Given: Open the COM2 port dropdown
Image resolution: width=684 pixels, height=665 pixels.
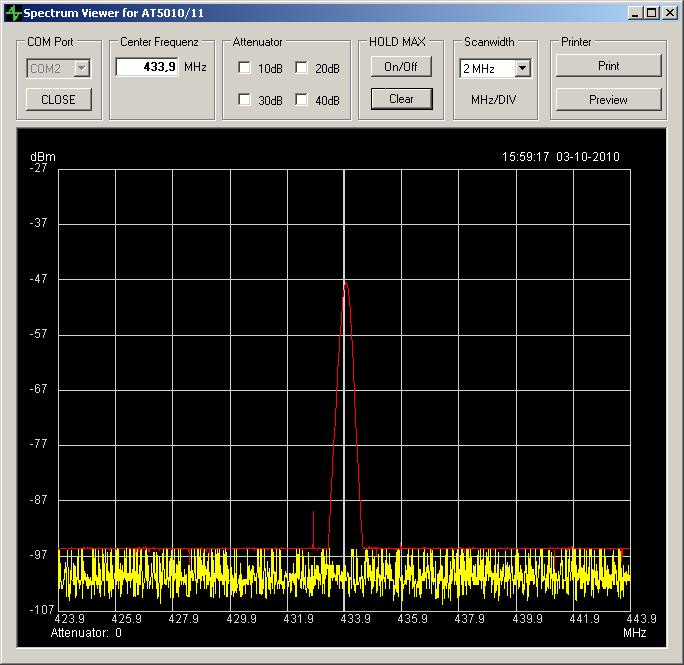Looking at the screenshot, I should (x=82, y=69).
